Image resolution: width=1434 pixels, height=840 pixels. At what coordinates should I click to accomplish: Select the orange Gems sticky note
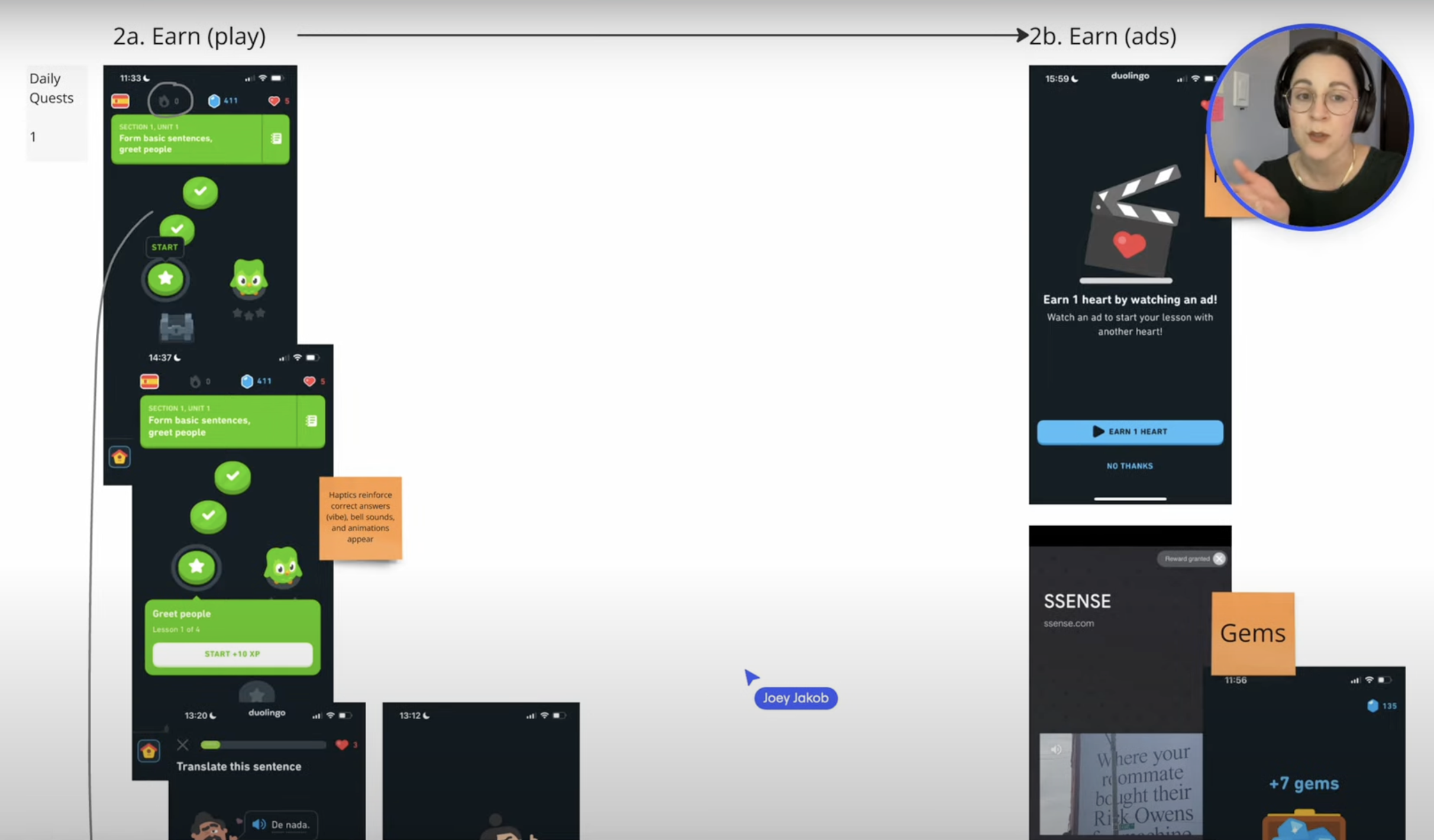[1253, 633]
